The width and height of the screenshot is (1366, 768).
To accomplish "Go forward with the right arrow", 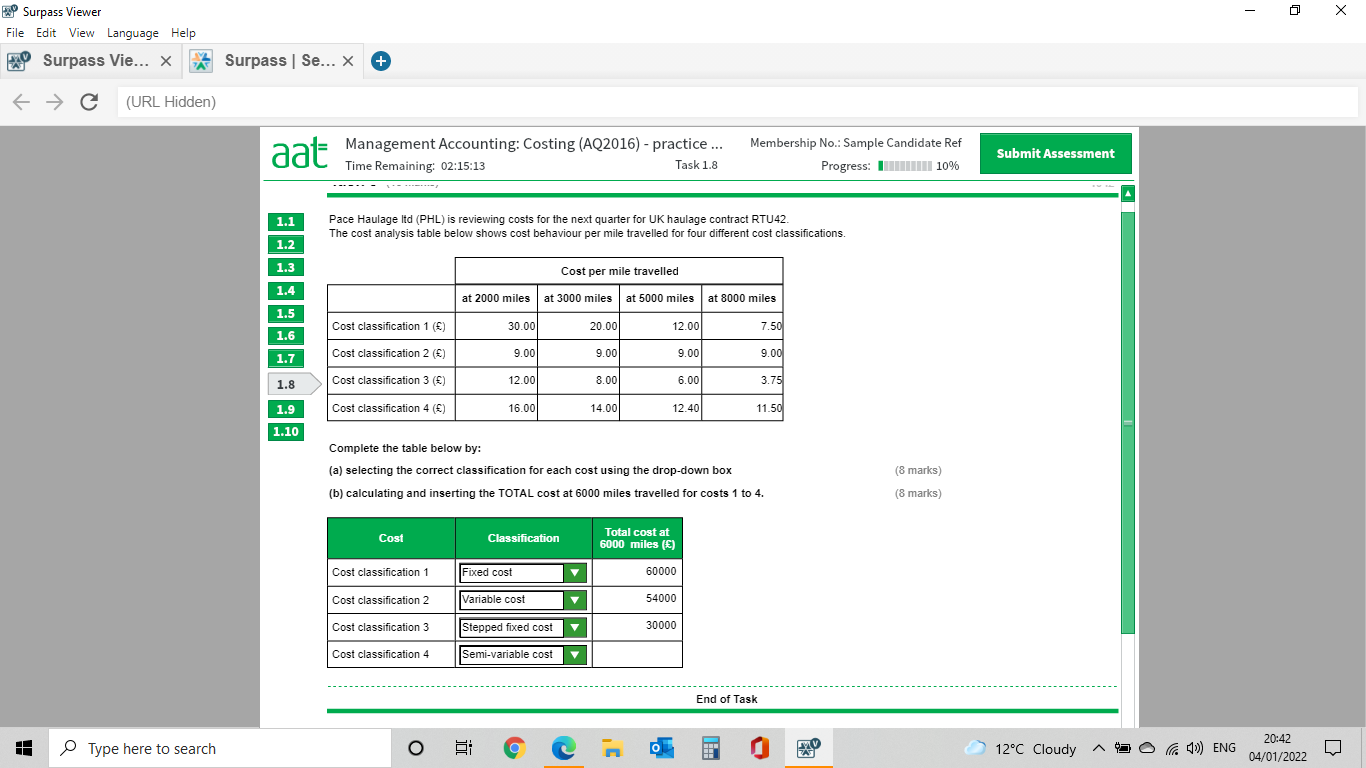I will click(x=55, y=102).
